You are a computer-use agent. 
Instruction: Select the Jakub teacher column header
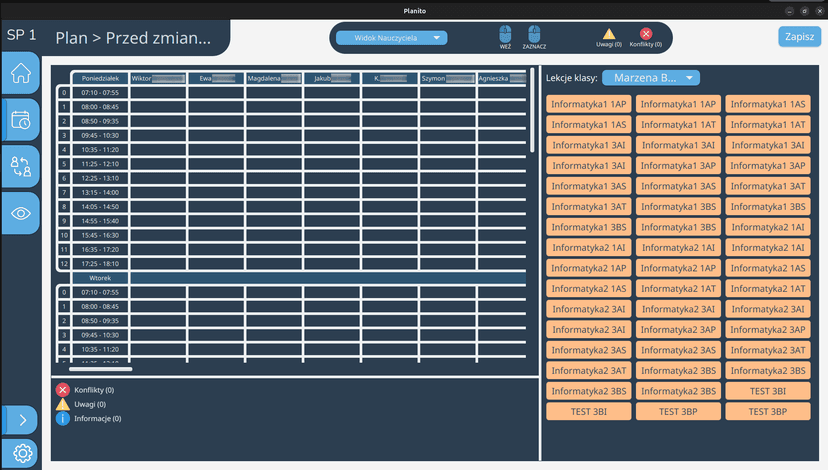332,78
